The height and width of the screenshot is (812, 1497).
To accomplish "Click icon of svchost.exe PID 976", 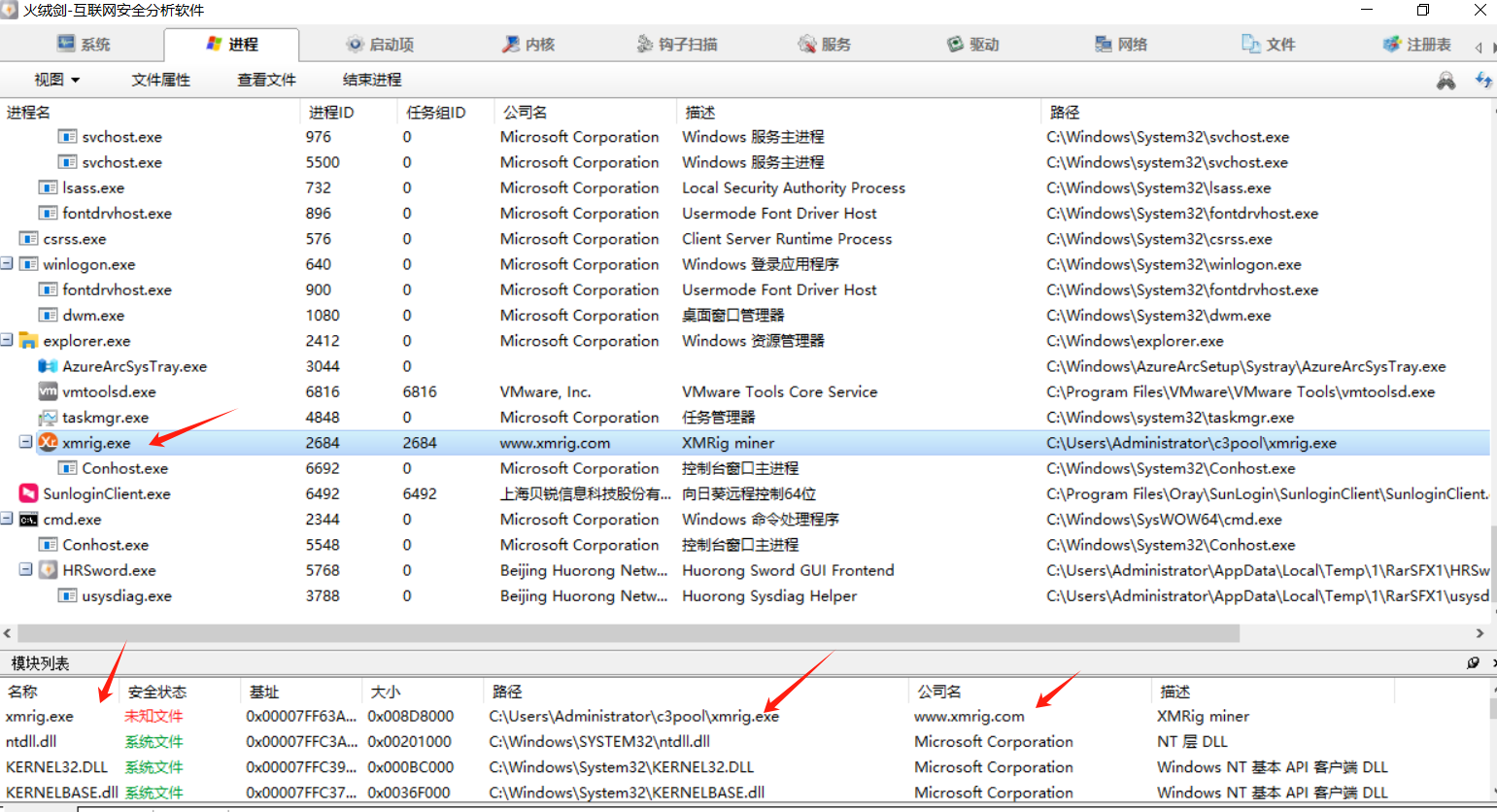I will 67,137.
